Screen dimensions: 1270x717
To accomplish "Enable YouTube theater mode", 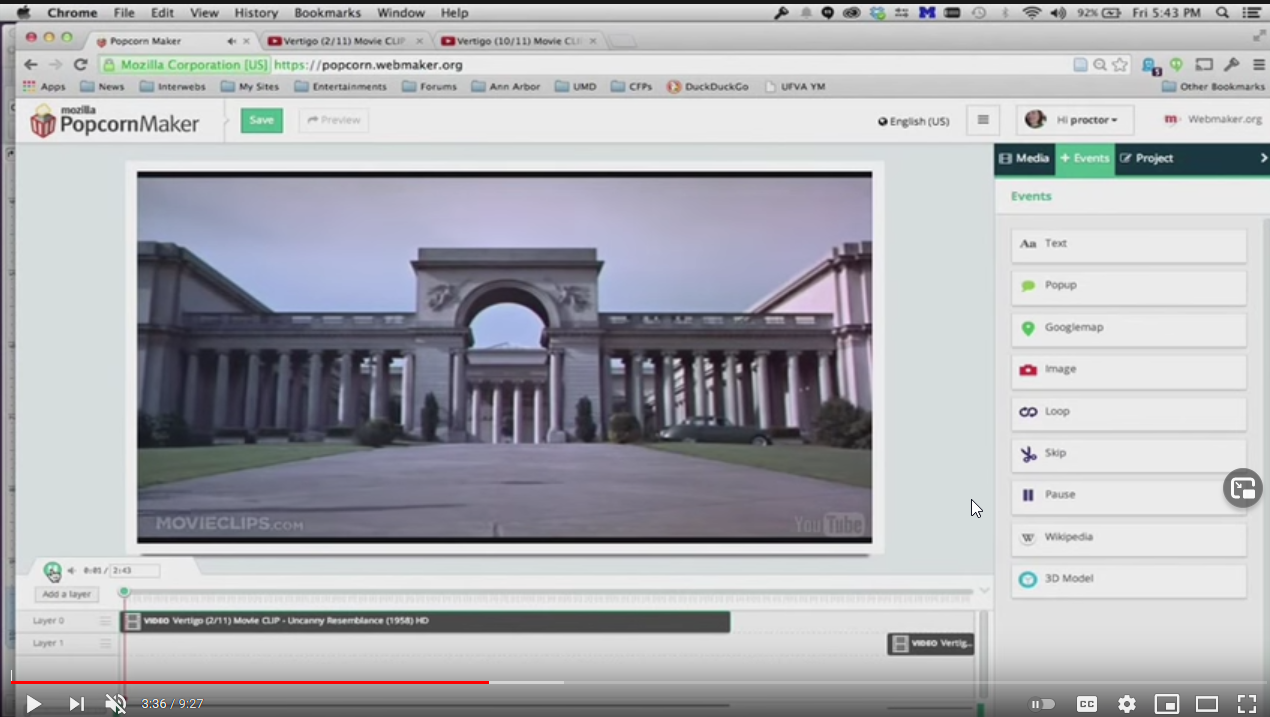I will 1207,704.
